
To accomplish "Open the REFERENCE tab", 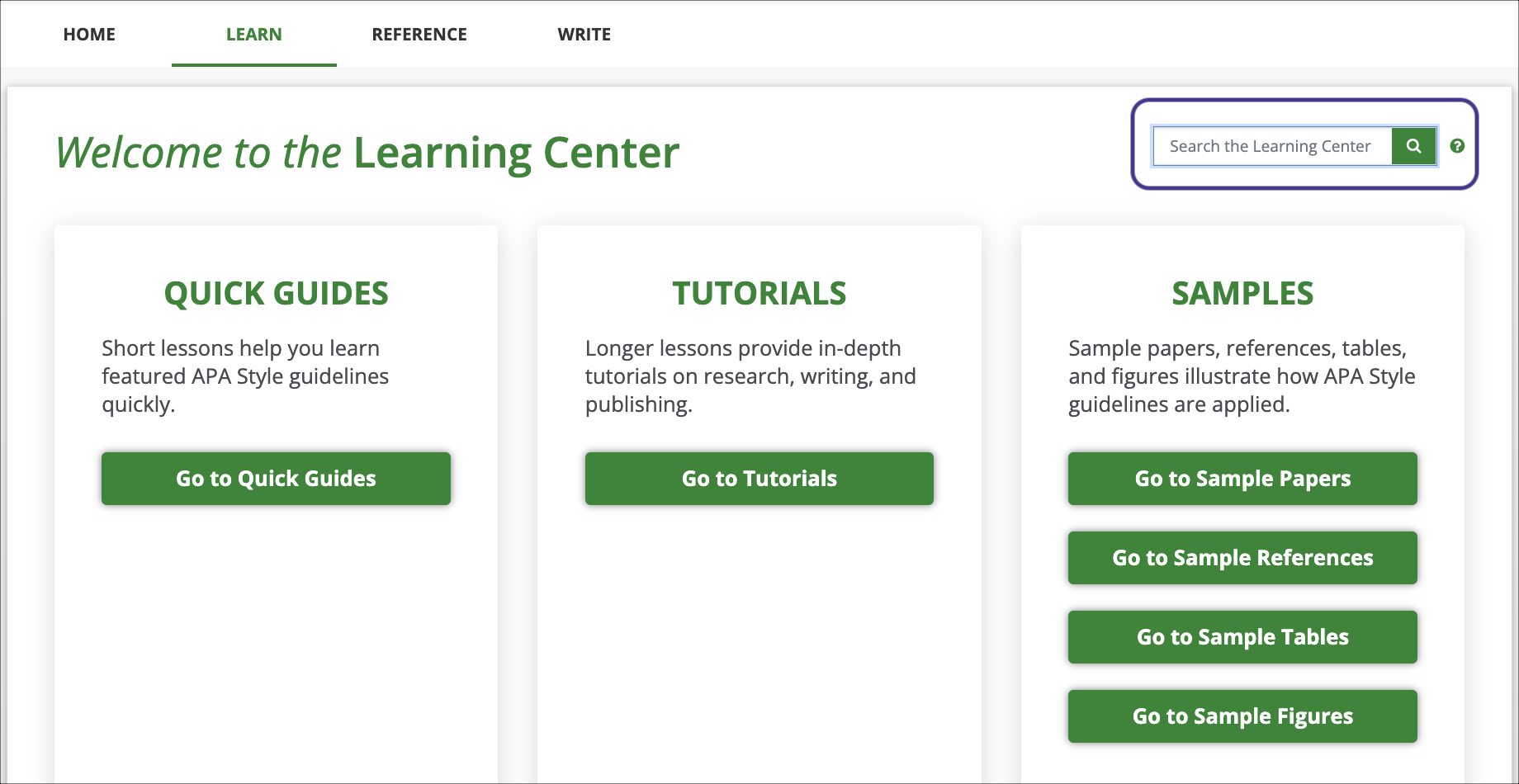I will [x=419, y=34].
